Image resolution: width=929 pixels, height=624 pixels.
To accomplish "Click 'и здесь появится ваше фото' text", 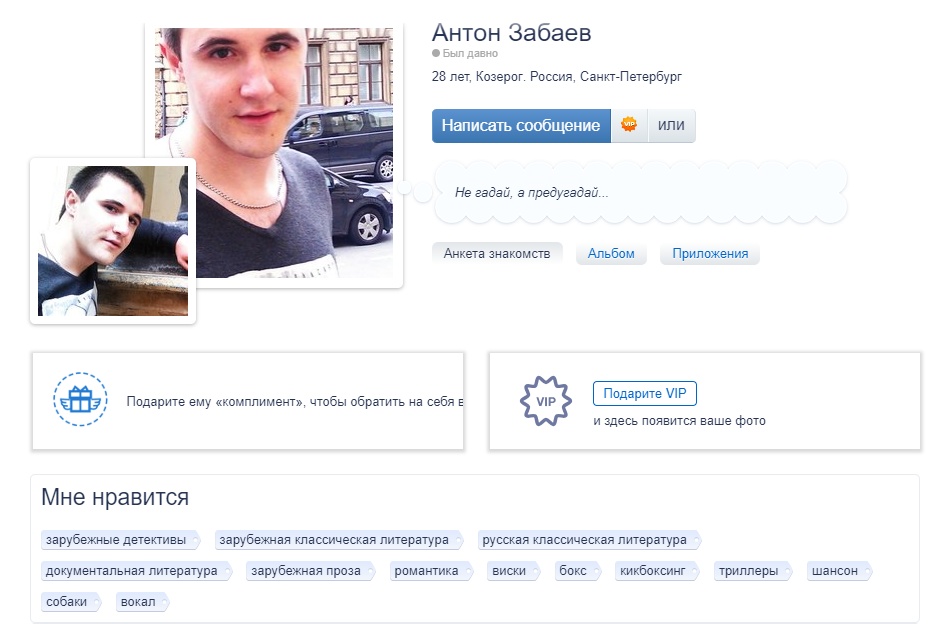I will (679, 421).
